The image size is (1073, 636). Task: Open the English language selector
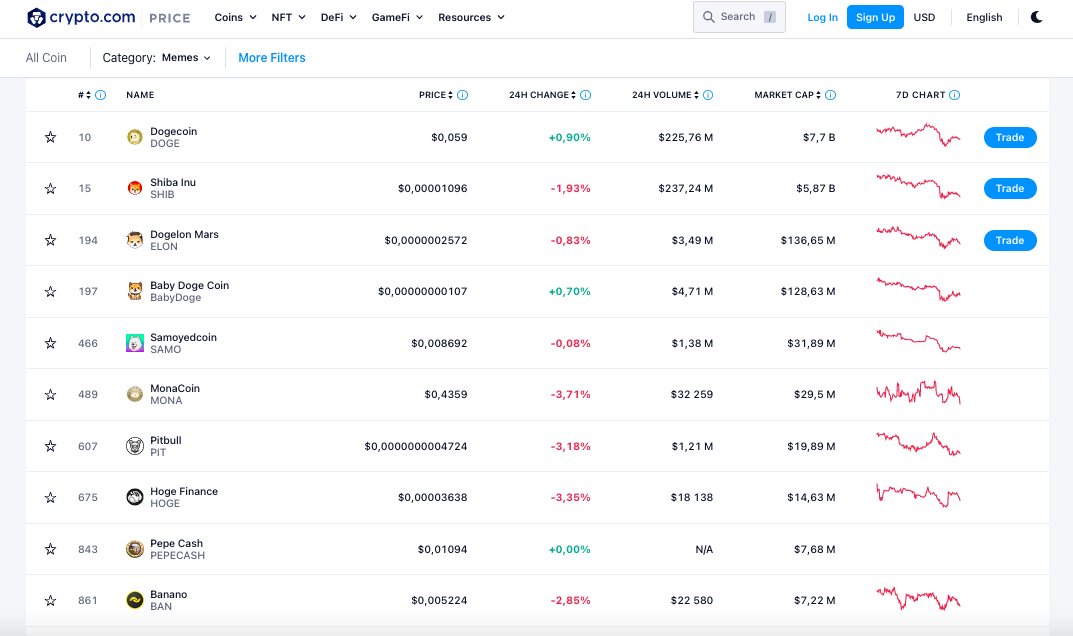point(984,17)
